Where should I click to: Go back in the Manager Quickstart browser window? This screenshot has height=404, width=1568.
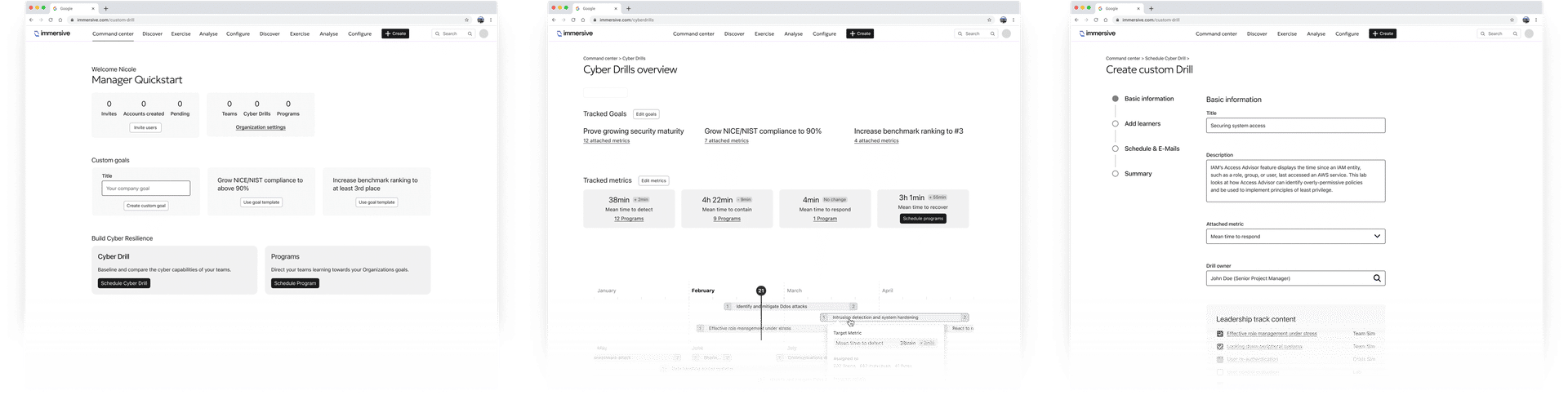[31, 20]
